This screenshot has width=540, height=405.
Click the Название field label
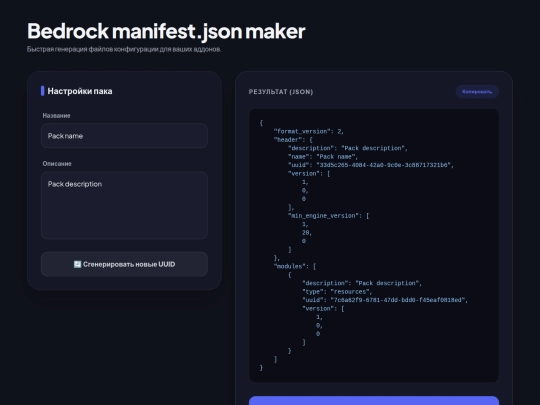tap(56, 116)
